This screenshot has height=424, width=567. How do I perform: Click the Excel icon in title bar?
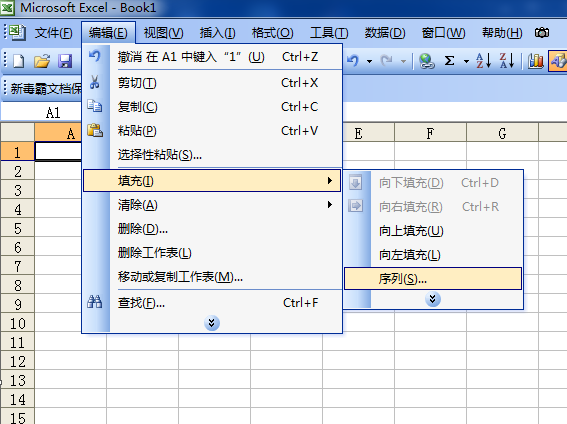tap(7, 8)
